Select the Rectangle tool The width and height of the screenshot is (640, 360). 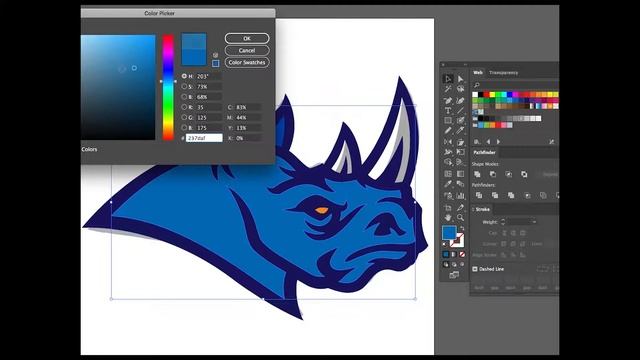coord(448,120)
